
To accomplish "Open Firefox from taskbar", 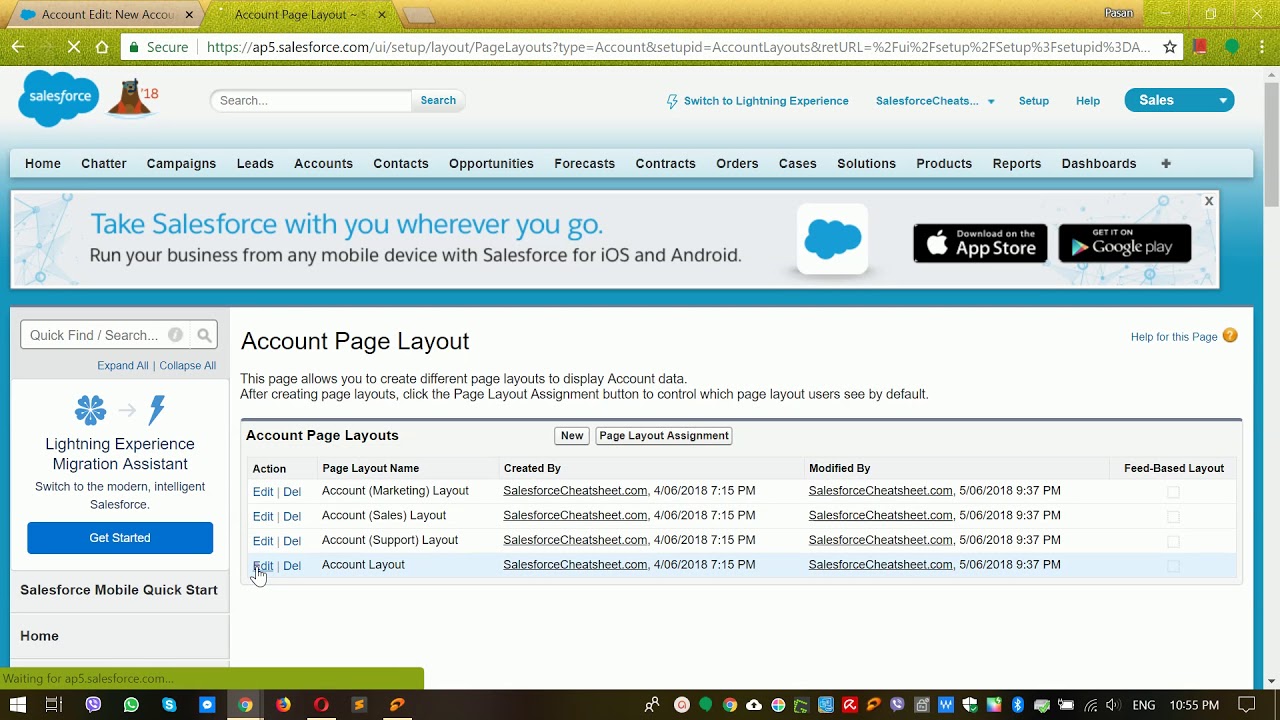I will [x=283, y=705].
